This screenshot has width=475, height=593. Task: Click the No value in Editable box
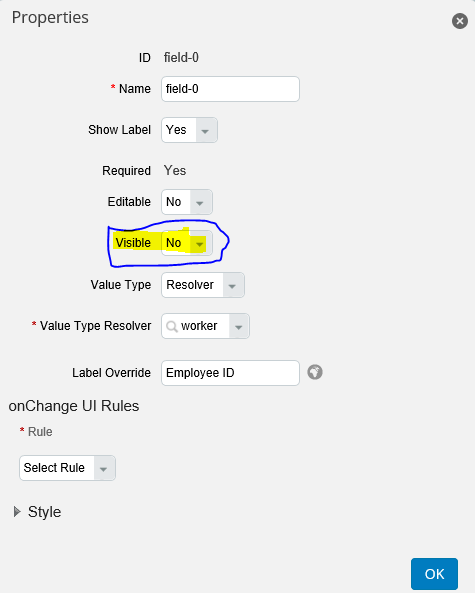point(174,202)
